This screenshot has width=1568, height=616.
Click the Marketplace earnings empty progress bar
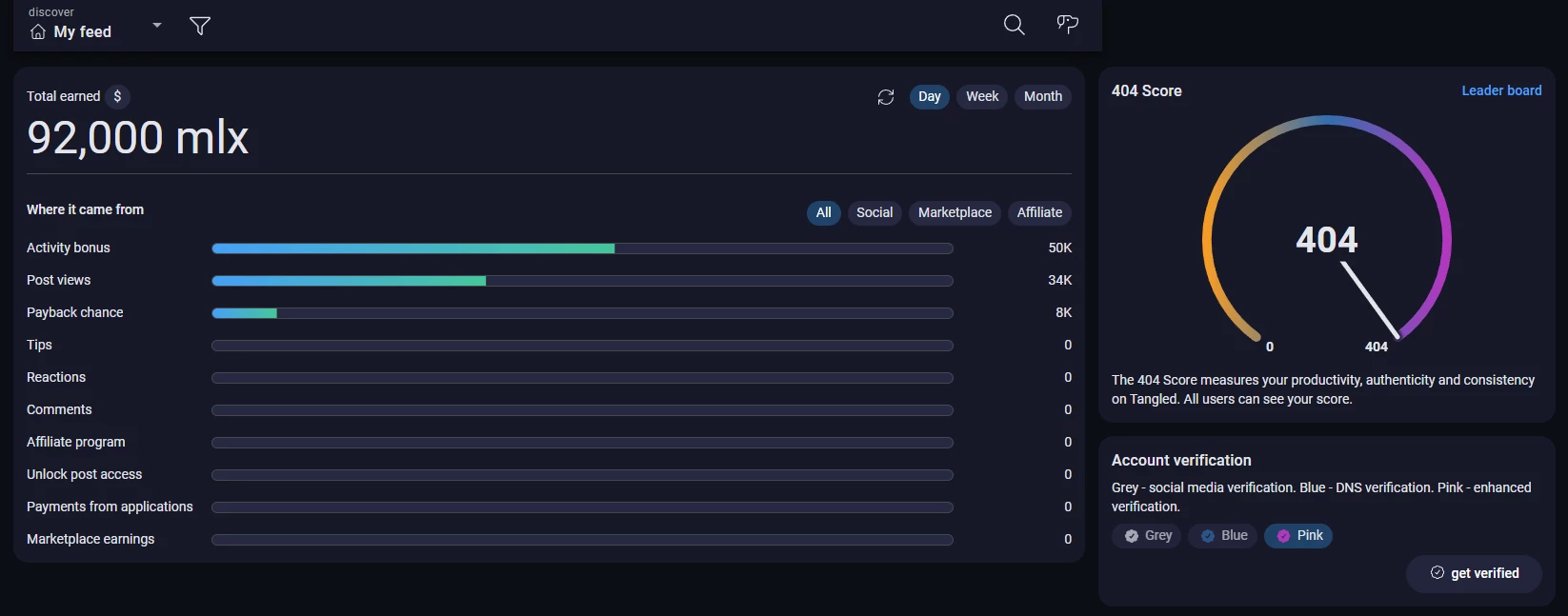tap(582, 540)
